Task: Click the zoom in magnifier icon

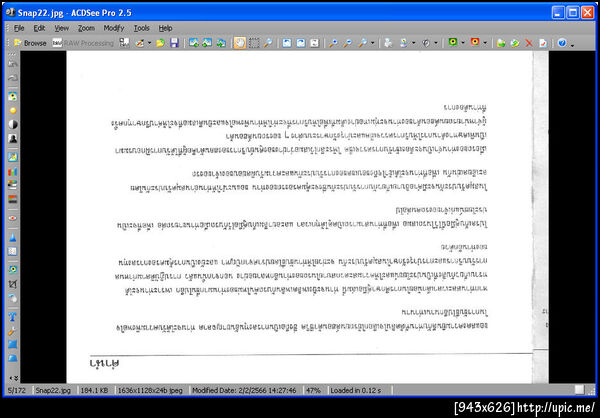Action: [333, 43]
